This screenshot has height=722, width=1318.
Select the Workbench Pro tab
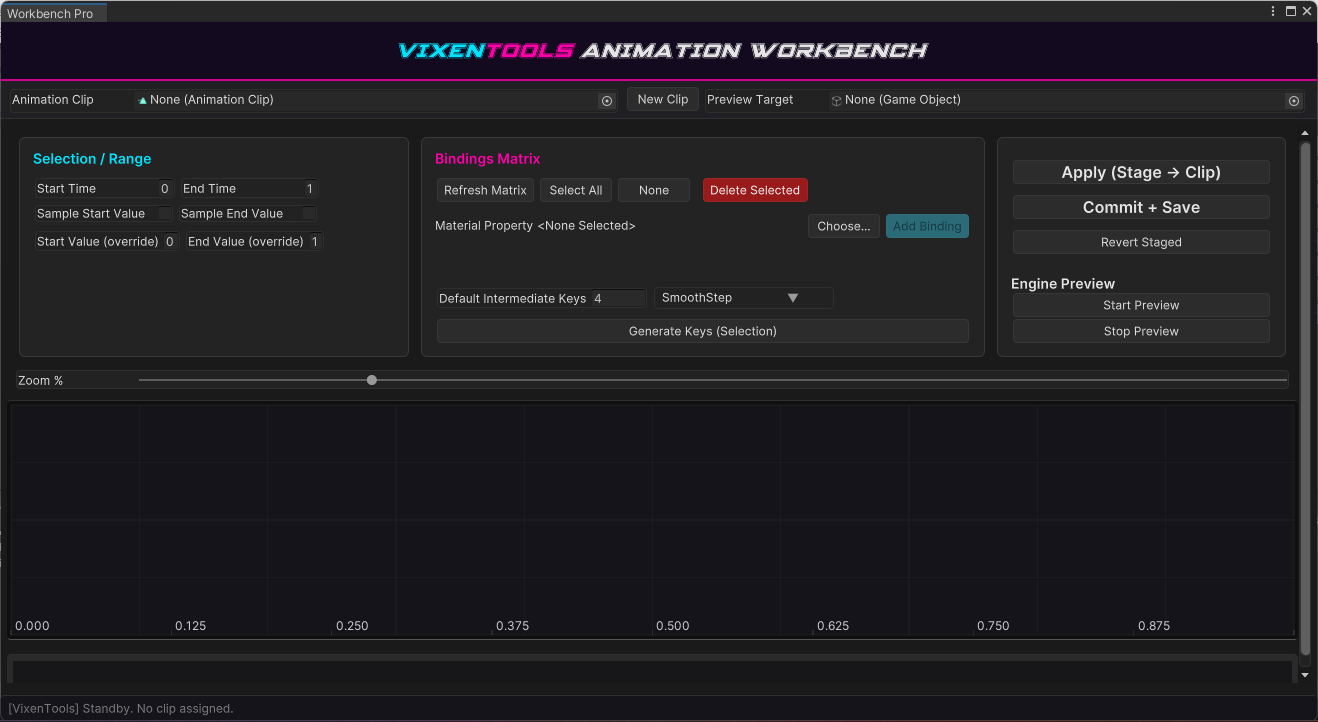point(53,13)
